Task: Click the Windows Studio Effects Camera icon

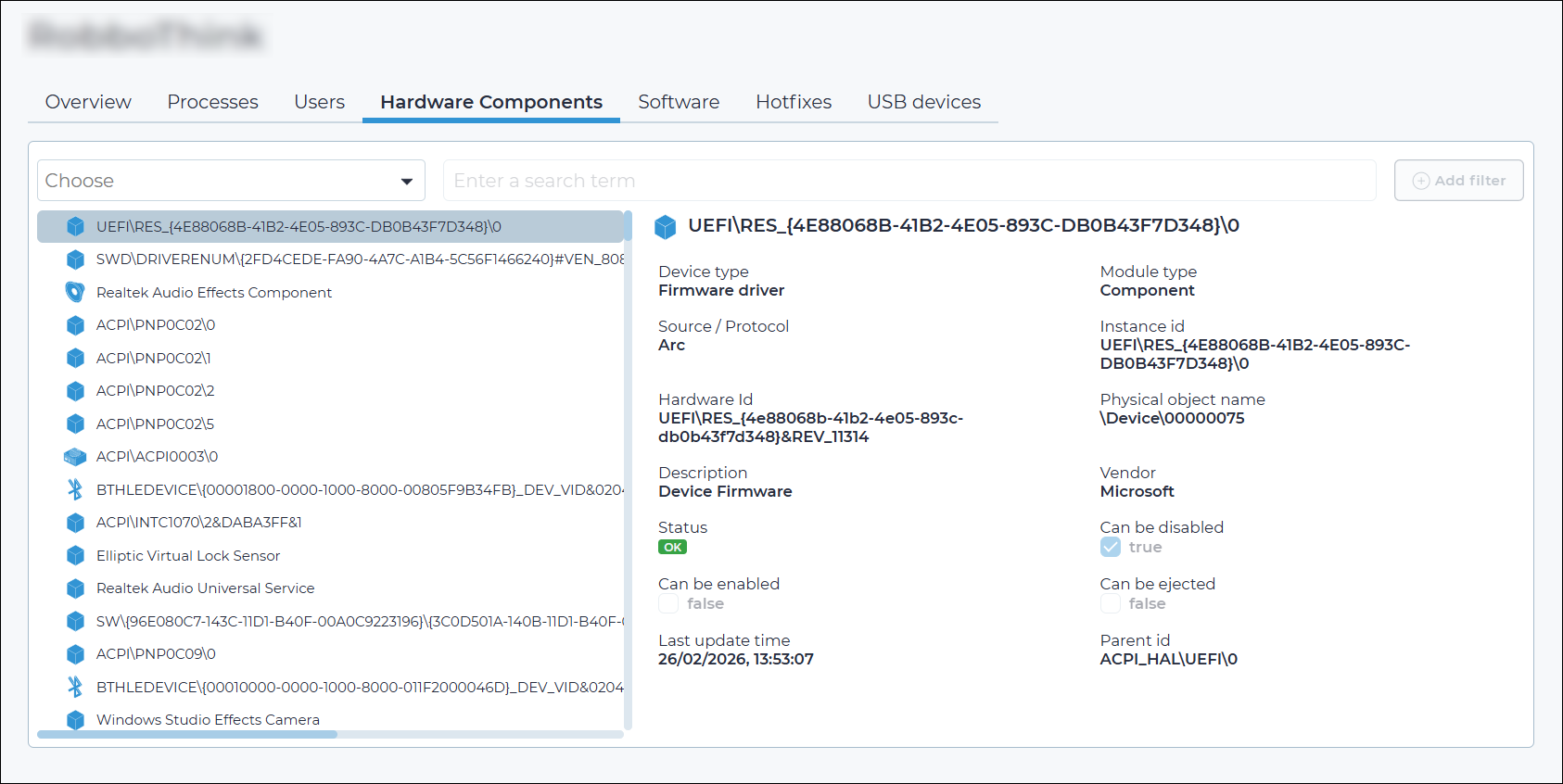Action: tap(75, 720)
